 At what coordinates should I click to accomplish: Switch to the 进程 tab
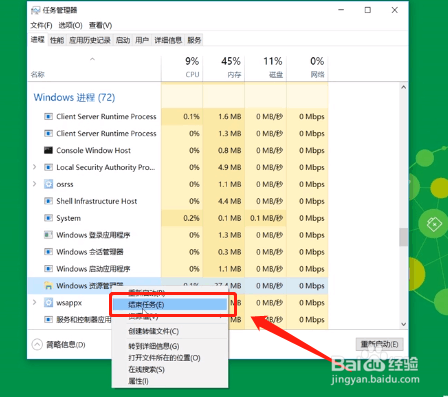38,40
